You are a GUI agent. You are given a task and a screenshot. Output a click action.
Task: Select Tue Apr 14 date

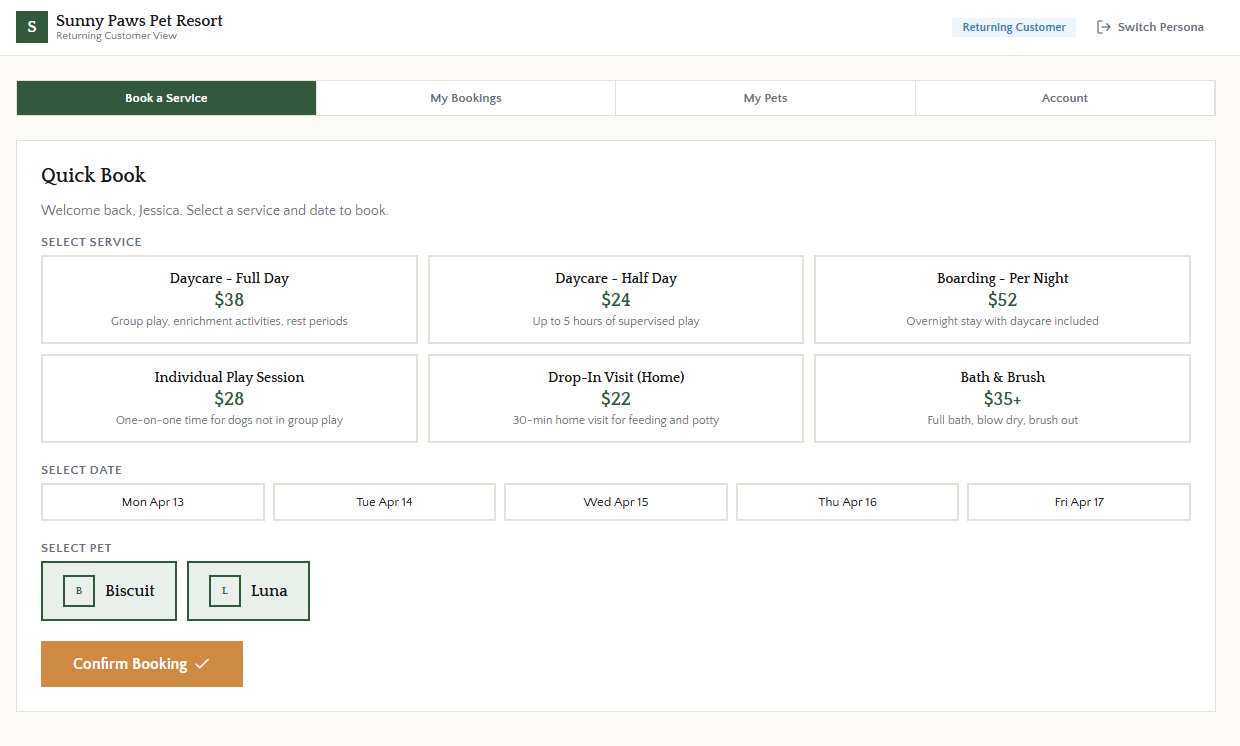[384, 502]
